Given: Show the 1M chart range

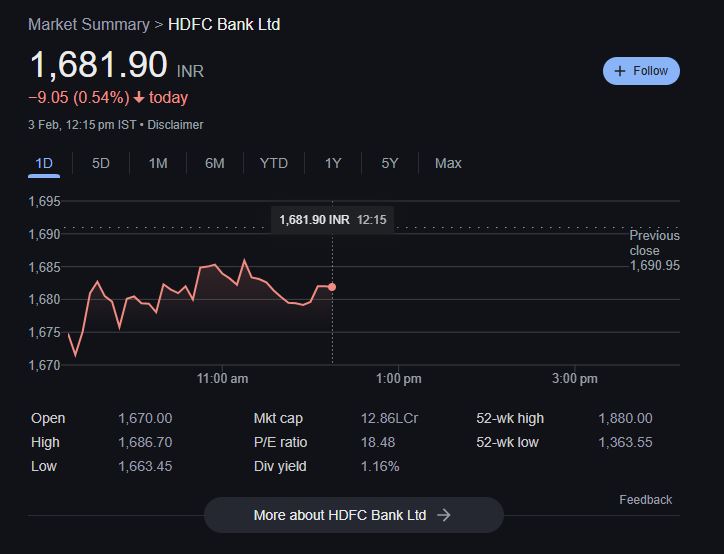Looking at the screenshot, I should [158, 163].
